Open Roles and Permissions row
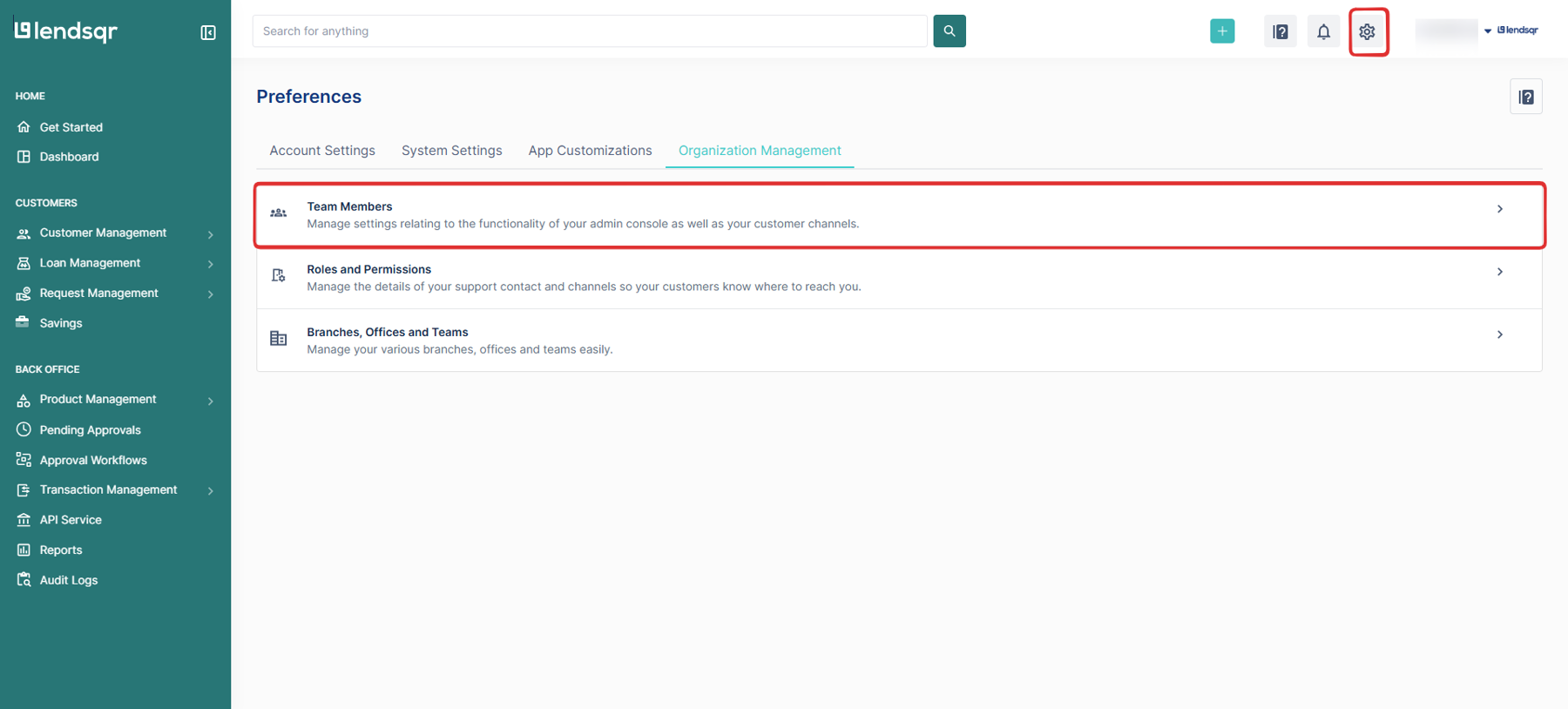Image resolution: width=1568 pixels, height=709 pixels. [x=899, y=278]
